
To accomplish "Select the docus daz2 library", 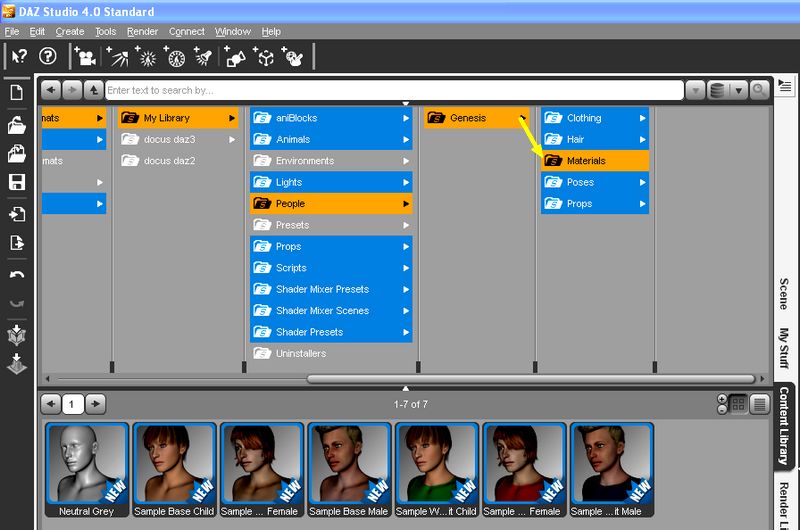I will tap(179, 161).
